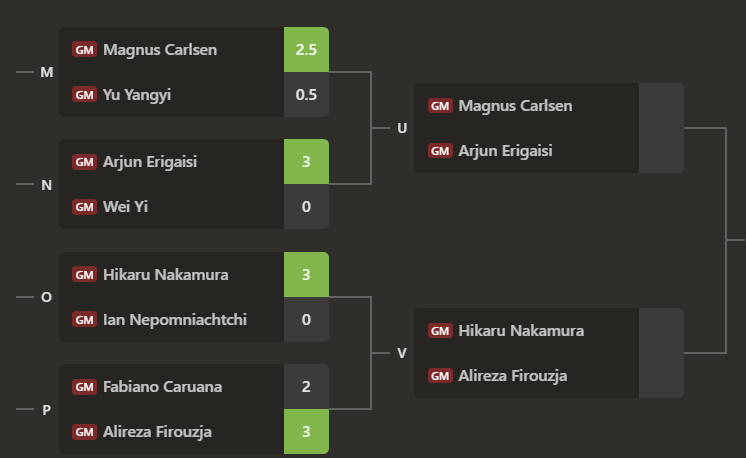The image size is (746, 458).
Task: Click GM badge beside Alireza Firouzja in match V
Action: pyautogui.click(x=440, y=376)
